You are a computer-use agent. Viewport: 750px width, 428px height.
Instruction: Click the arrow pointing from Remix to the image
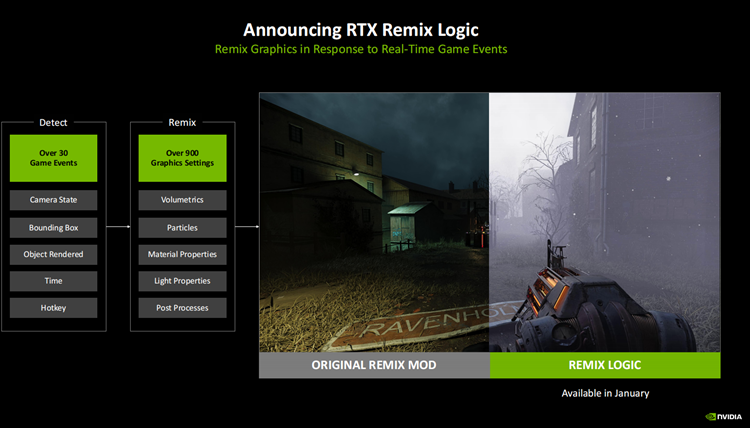246,227
